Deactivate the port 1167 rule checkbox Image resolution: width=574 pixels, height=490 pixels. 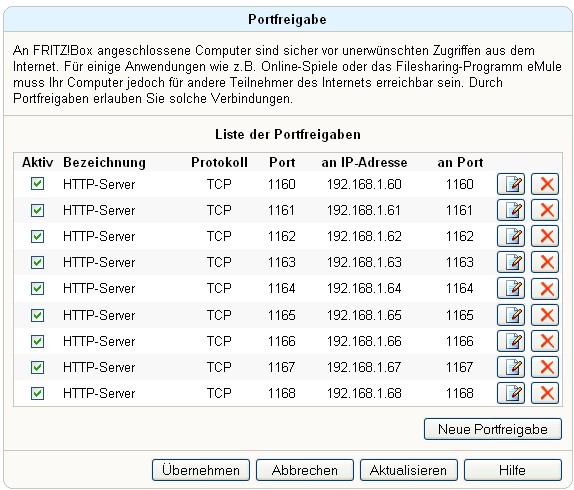[x=37, y=367]
